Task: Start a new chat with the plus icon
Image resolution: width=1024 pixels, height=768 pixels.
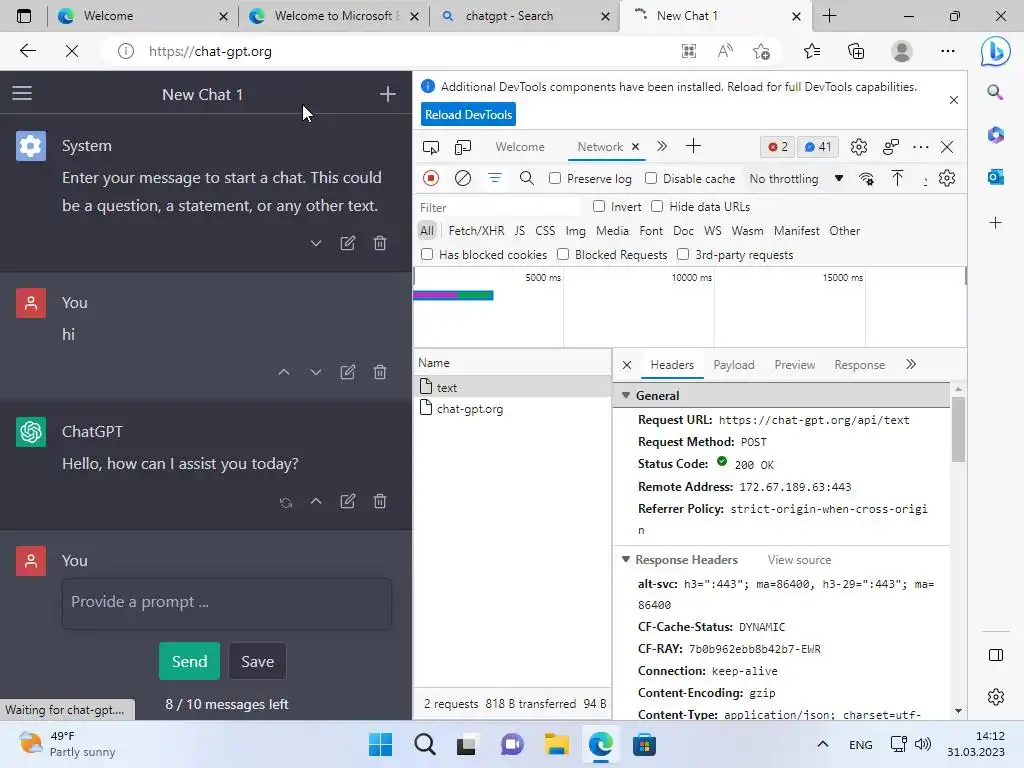Action: pyautogui.click(x=388, y=94)
